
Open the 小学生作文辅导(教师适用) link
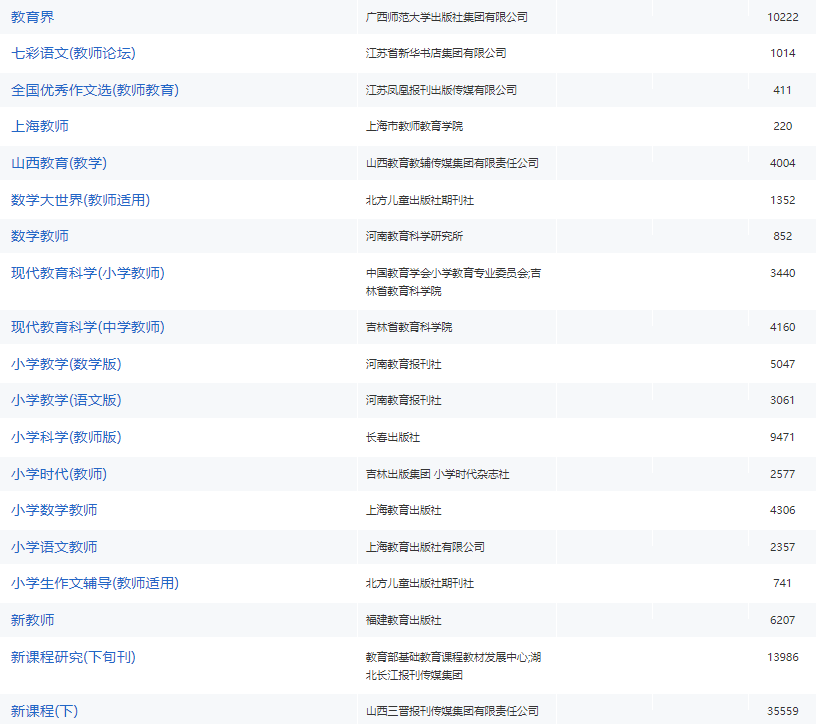(x=95, y=582)
